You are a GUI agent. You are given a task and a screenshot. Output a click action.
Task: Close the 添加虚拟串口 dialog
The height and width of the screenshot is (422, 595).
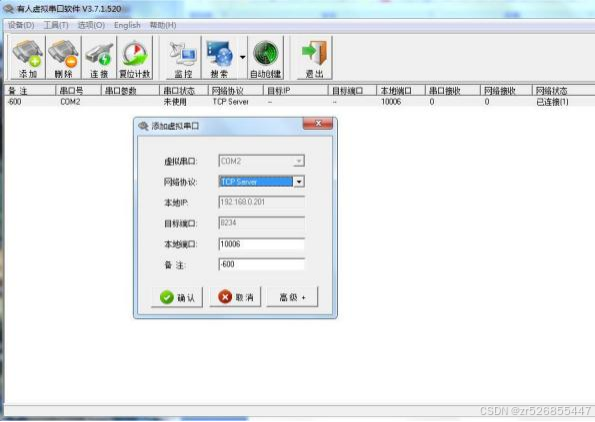tap(318, 123)
